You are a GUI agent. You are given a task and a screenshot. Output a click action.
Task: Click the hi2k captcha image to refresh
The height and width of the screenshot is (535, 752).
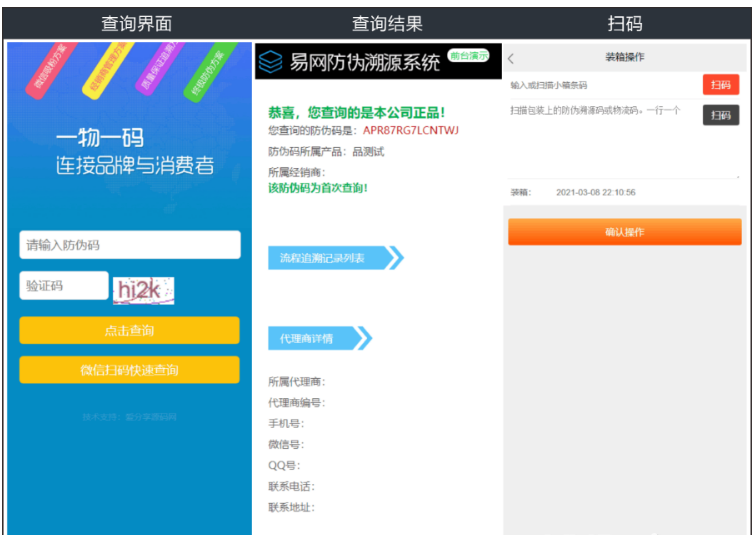pyautogui.click(x=144, y=290)
